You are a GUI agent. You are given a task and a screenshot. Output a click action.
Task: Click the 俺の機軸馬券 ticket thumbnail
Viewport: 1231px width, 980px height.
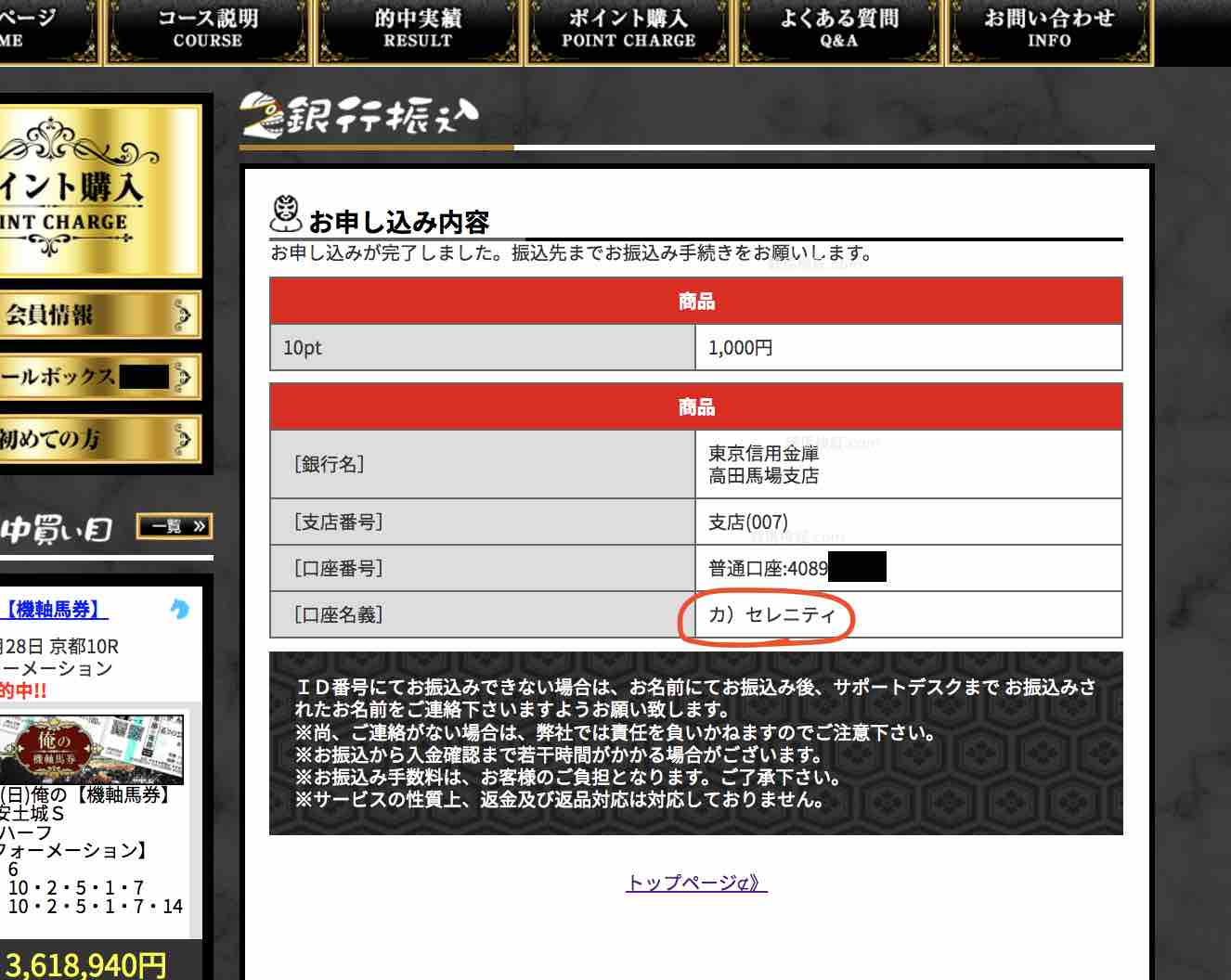[92, 750]
